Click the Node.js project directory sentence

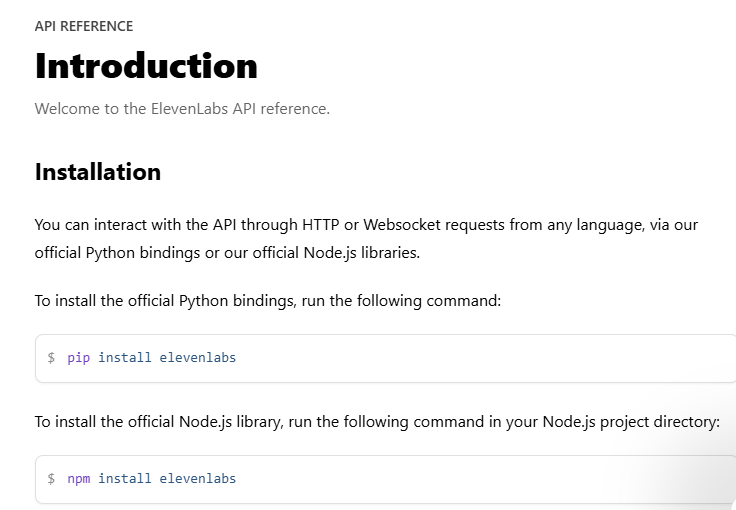click(x=377, y=422)
